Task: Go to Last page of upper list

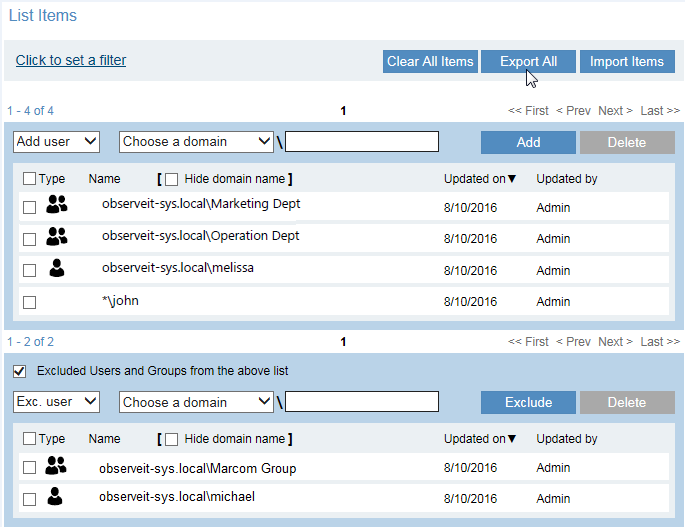Action: pyautogui.click(x=660, y=111)
